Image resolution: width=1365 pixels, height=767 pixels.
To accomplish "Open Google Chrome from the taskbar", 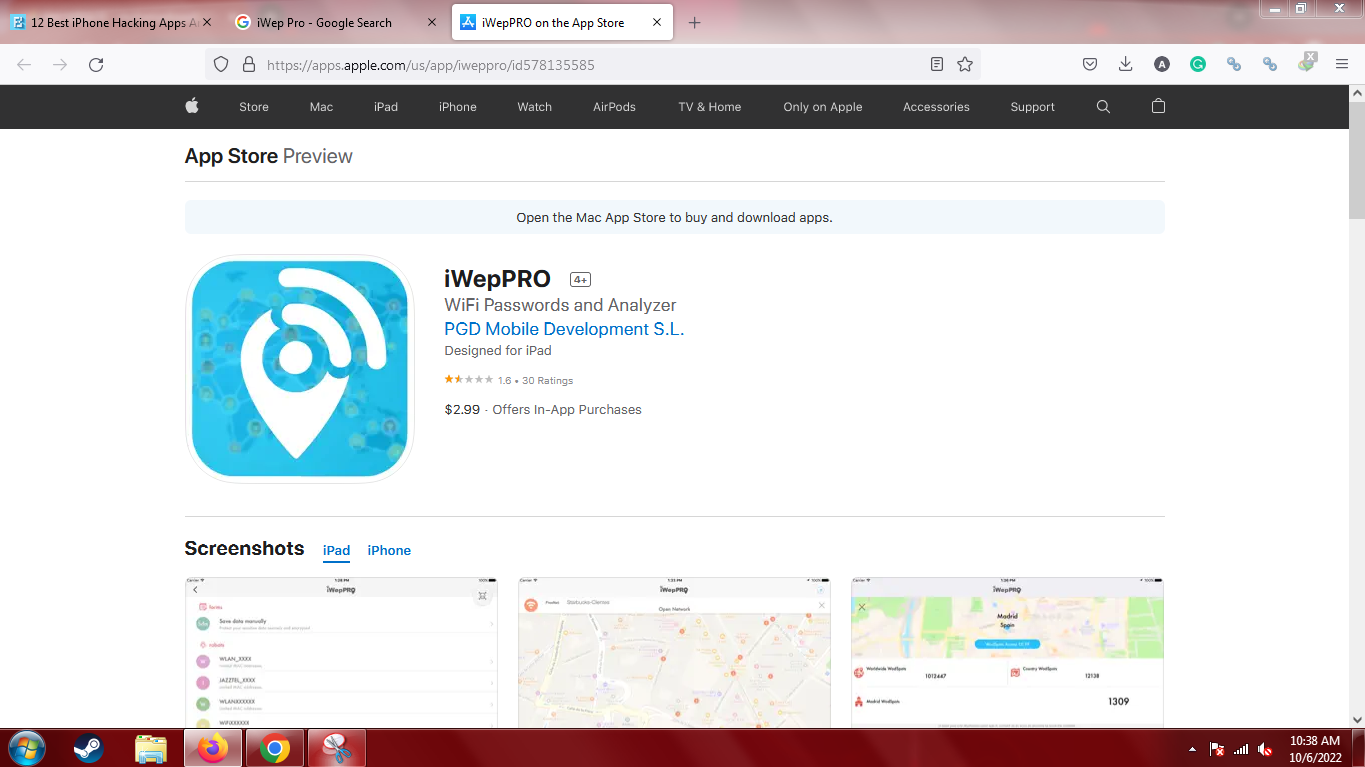I will coord(275,748).
